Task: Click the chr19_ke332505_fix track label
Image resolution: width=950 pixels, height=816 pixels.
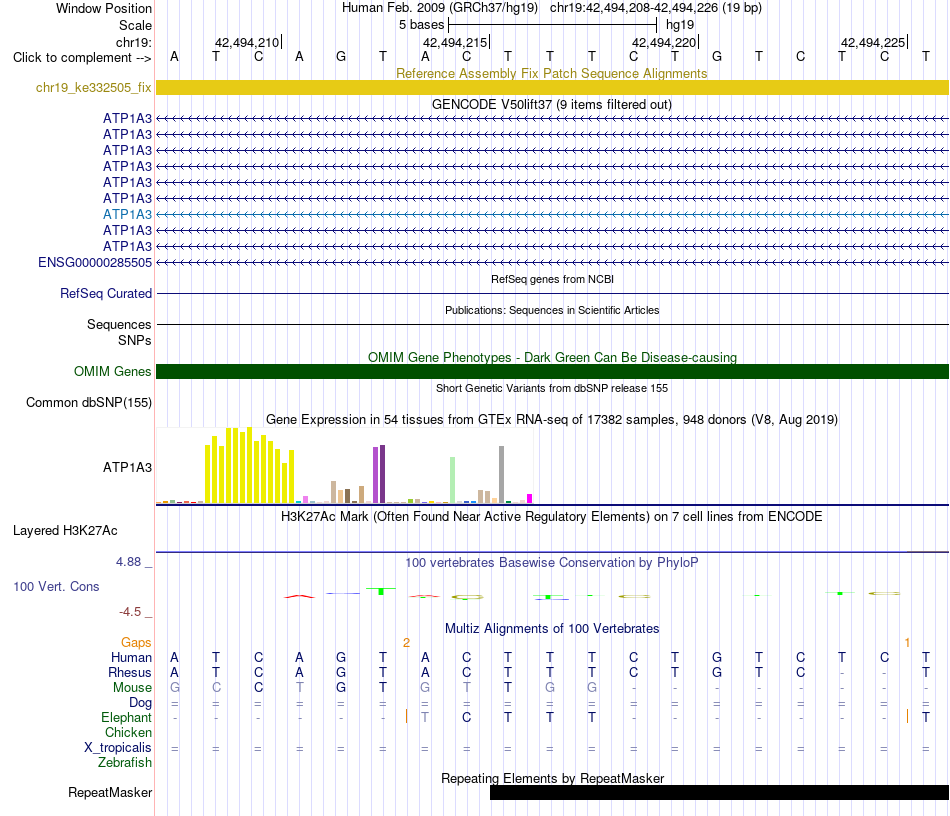Action: 93,87
